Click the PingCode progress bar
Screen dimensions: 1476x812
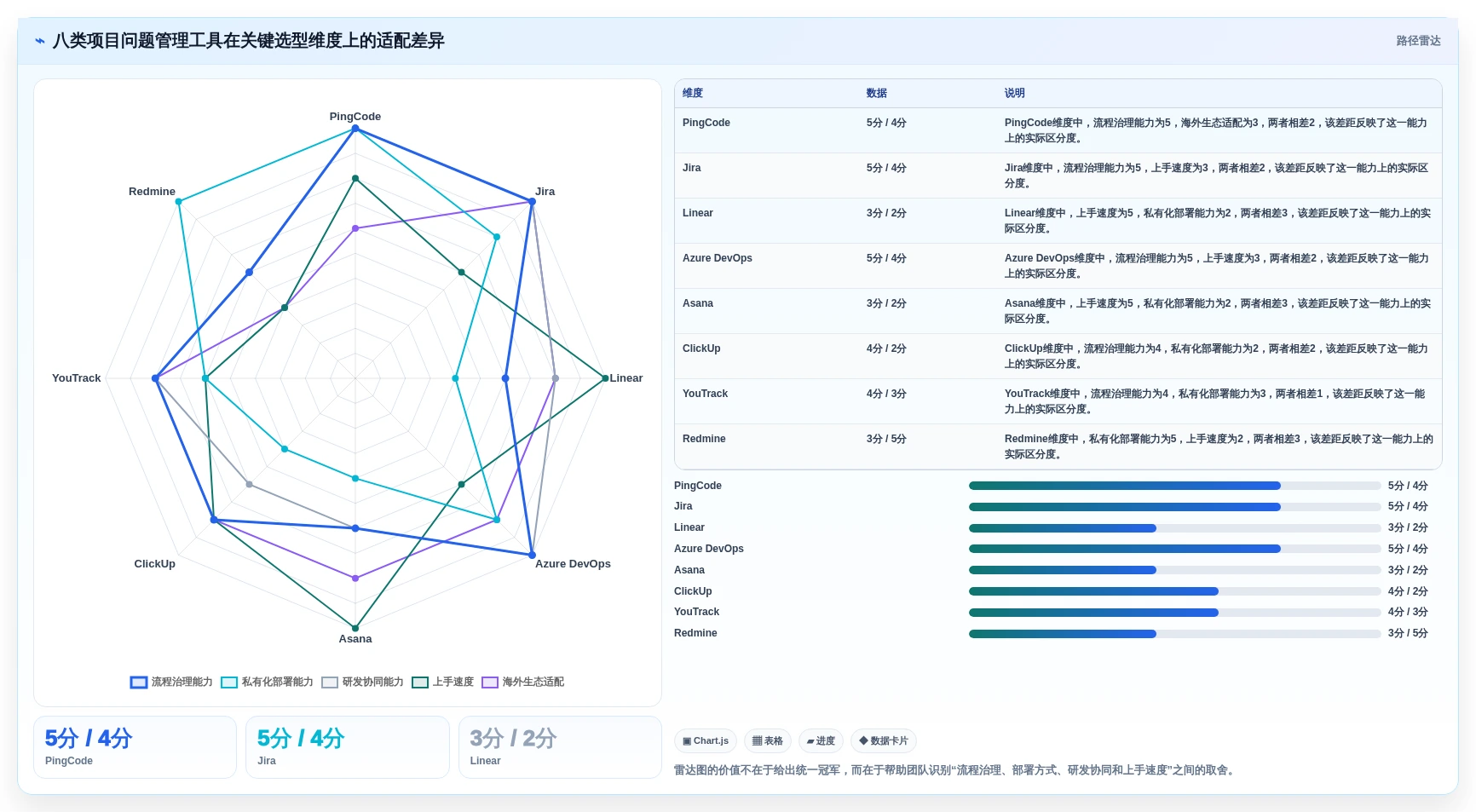click(1174, 486)
